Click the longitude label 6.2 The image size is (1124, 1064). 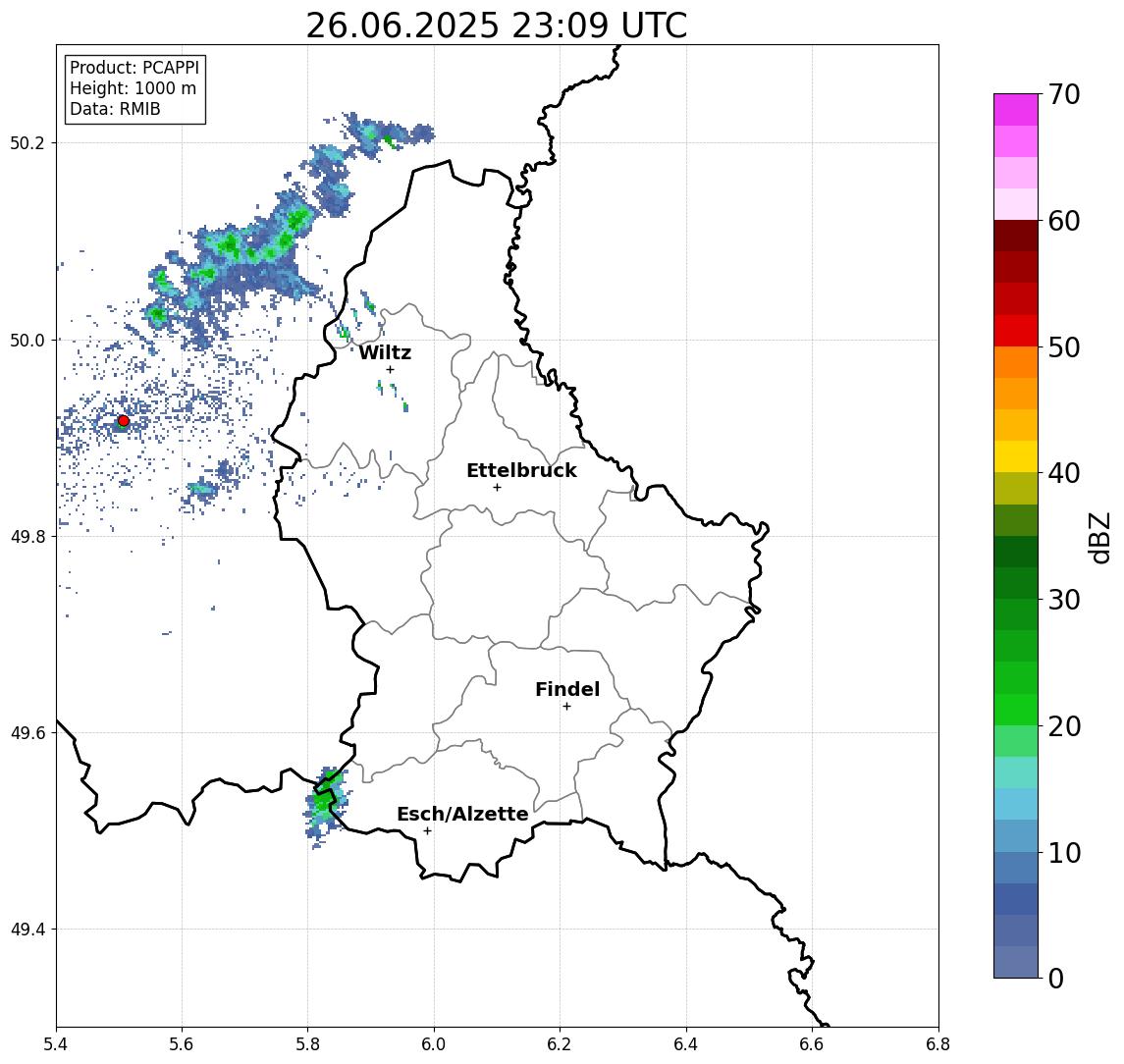[x=560, y=1044]
